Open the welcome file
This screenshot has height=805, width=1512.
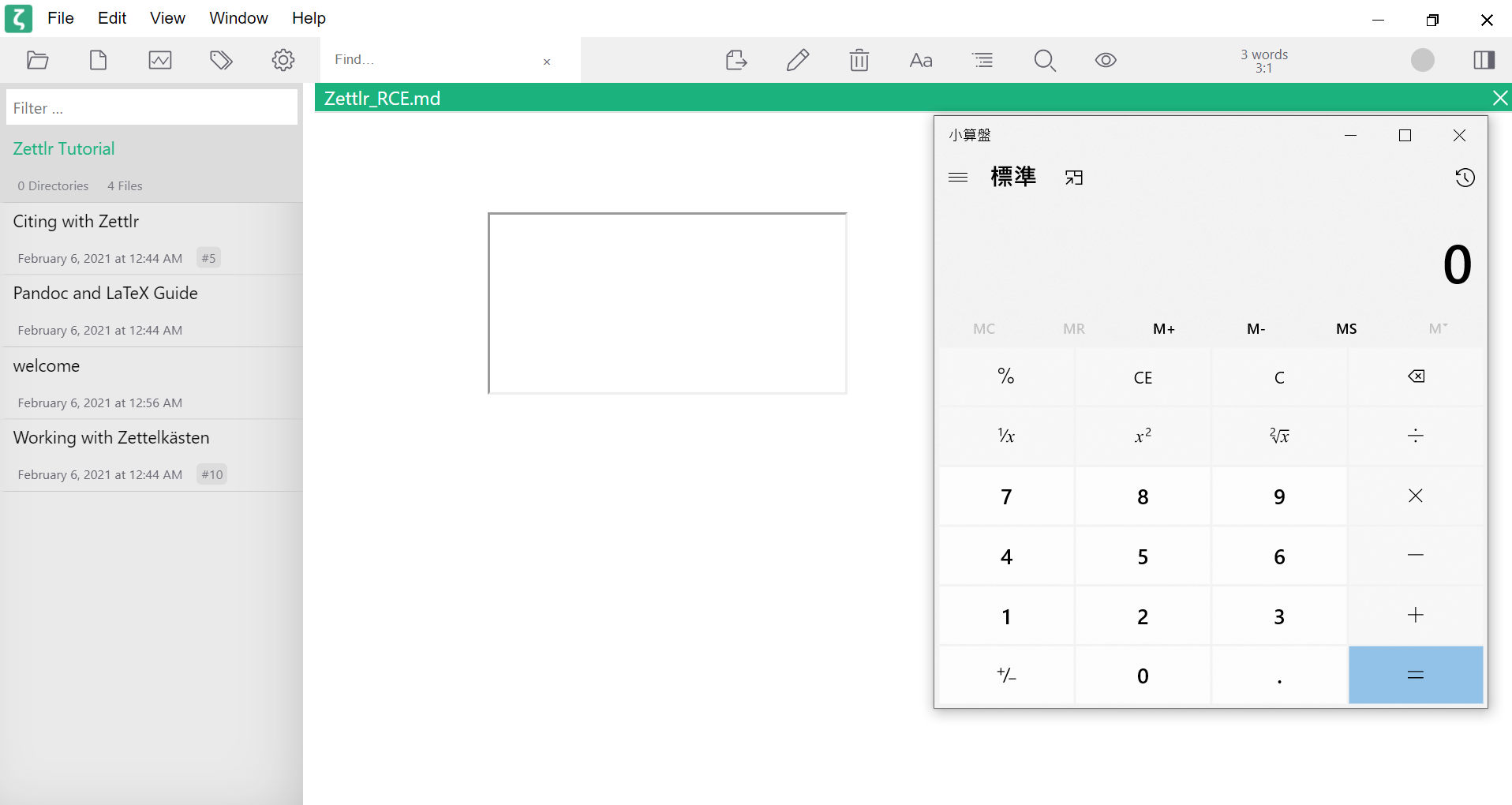point(152,384)
